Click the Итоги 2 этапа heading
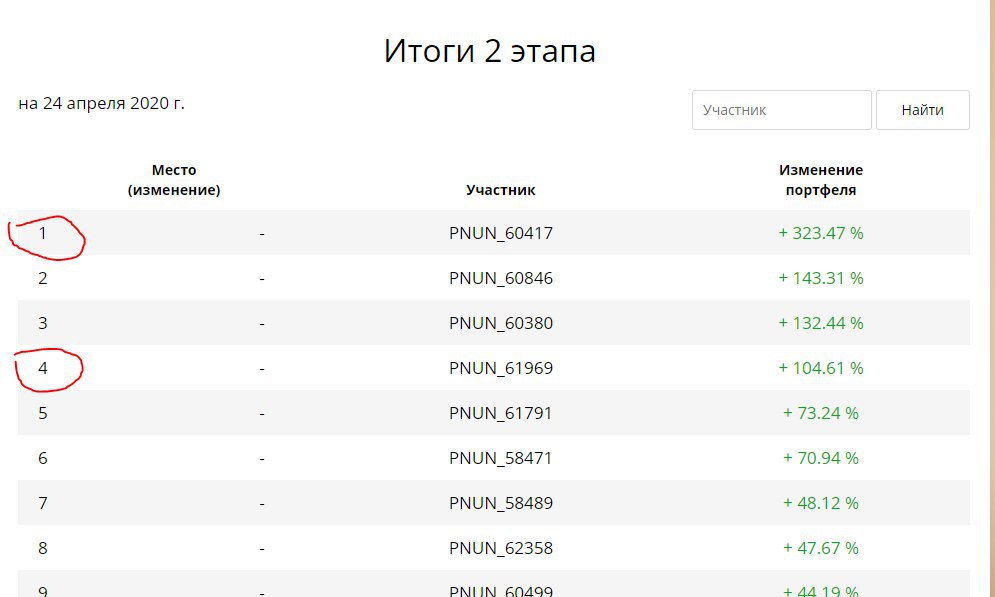 (x=489, y=51)
